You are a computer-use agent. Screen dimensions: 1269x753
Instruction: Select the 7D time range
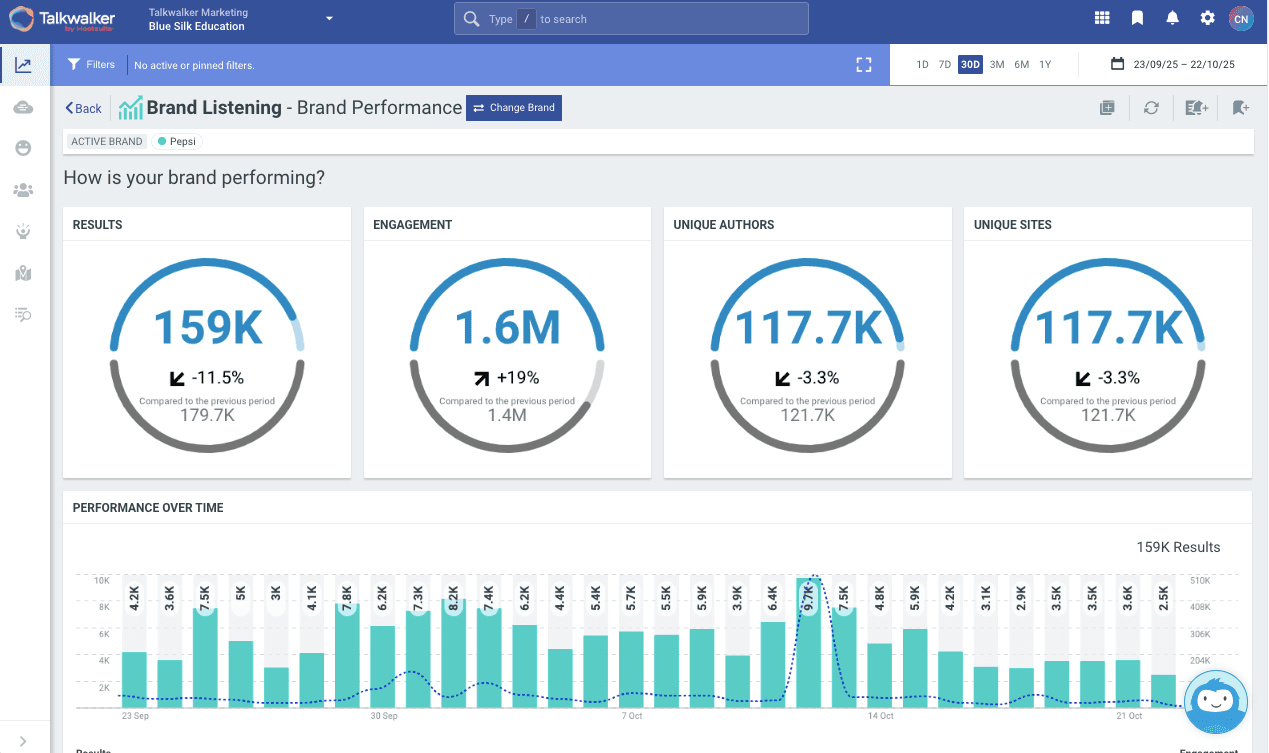click(x=944, y=65)
